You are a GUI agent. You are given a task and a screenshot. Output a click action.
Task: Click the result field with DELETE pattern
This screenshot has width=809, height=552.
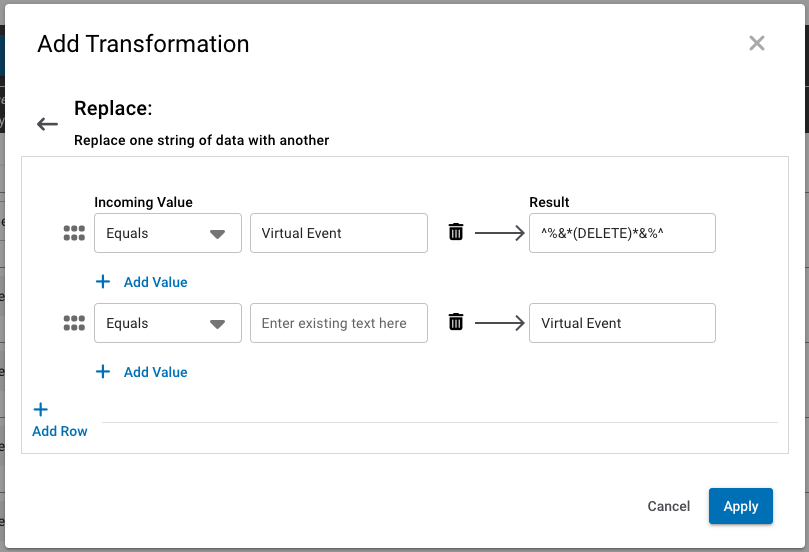pyautogui.click(x=622, y=233)
